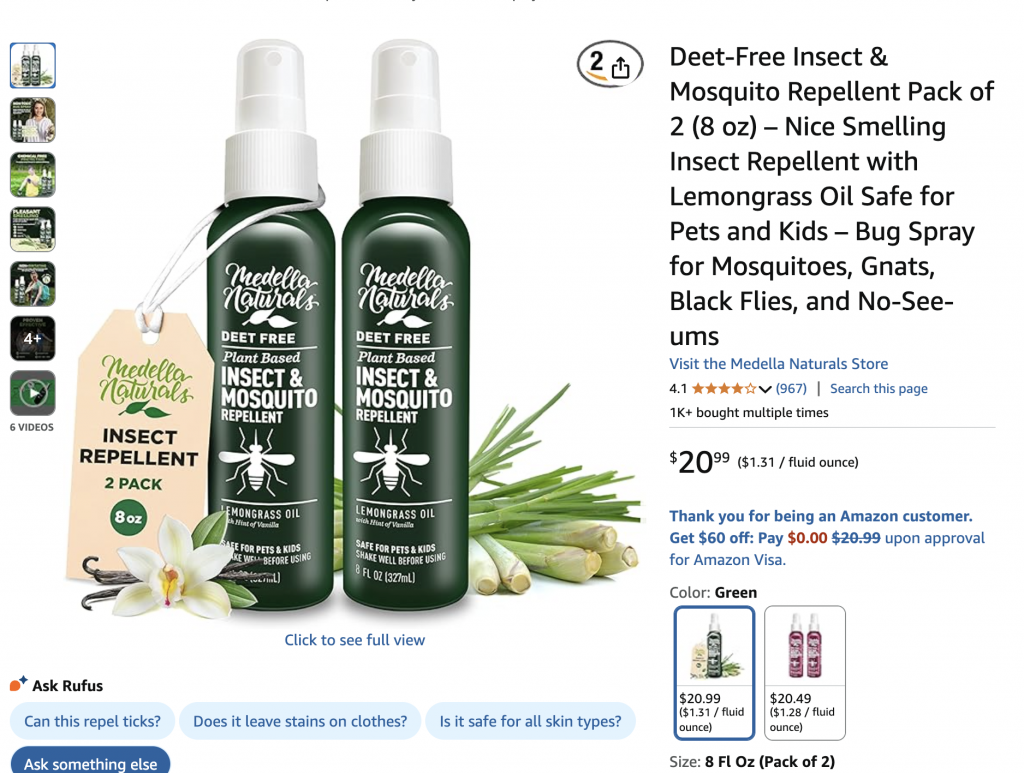Expand the ratings dropdown chevron
The image size is (1024, 773).
click(765, 390)
